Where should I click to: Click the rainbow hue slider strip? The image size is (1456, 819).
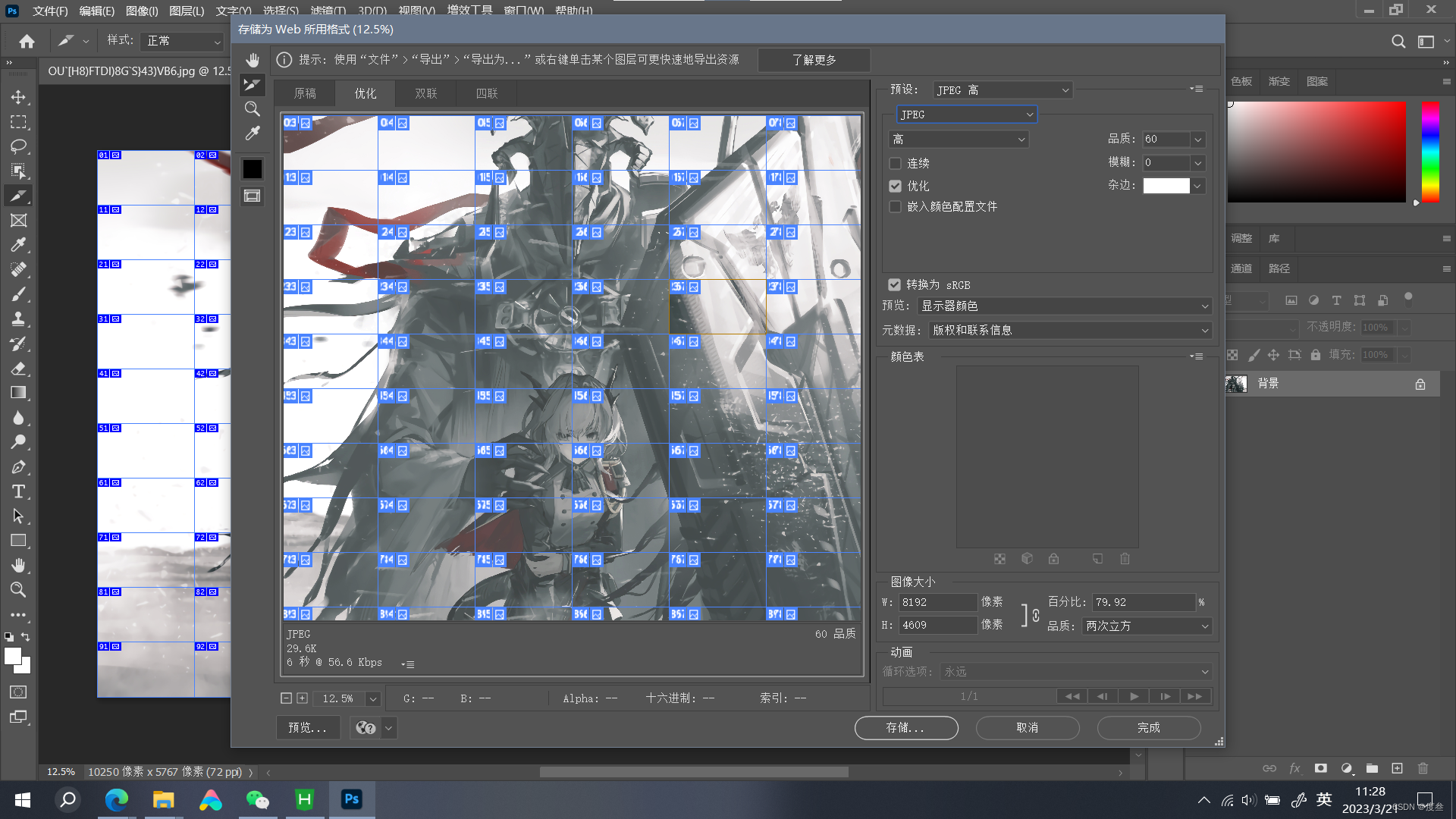tap(1430, 152)
